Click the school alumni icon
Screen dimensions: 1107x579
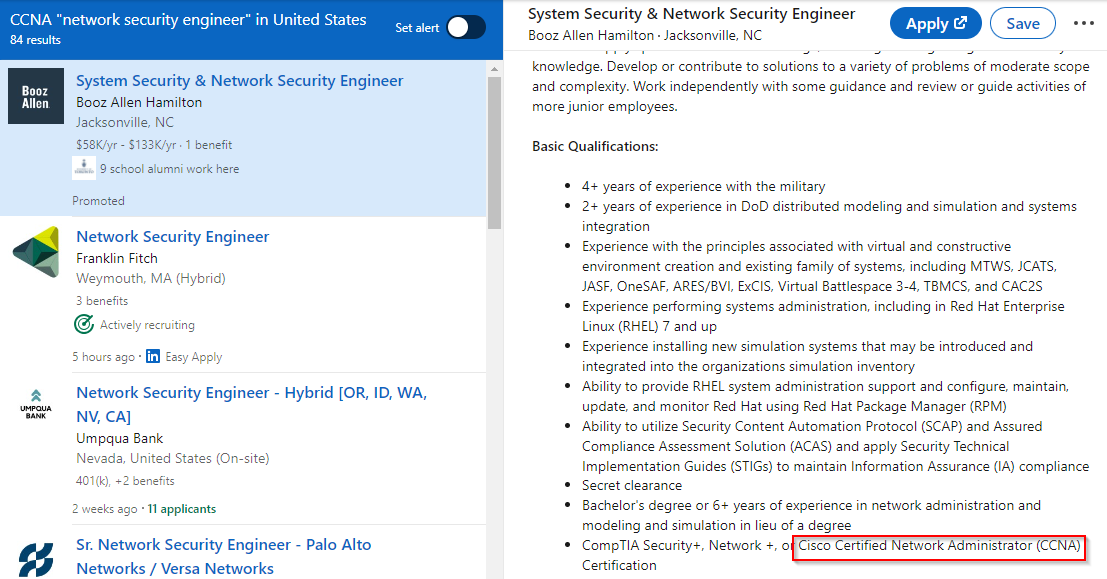point(84,169)
